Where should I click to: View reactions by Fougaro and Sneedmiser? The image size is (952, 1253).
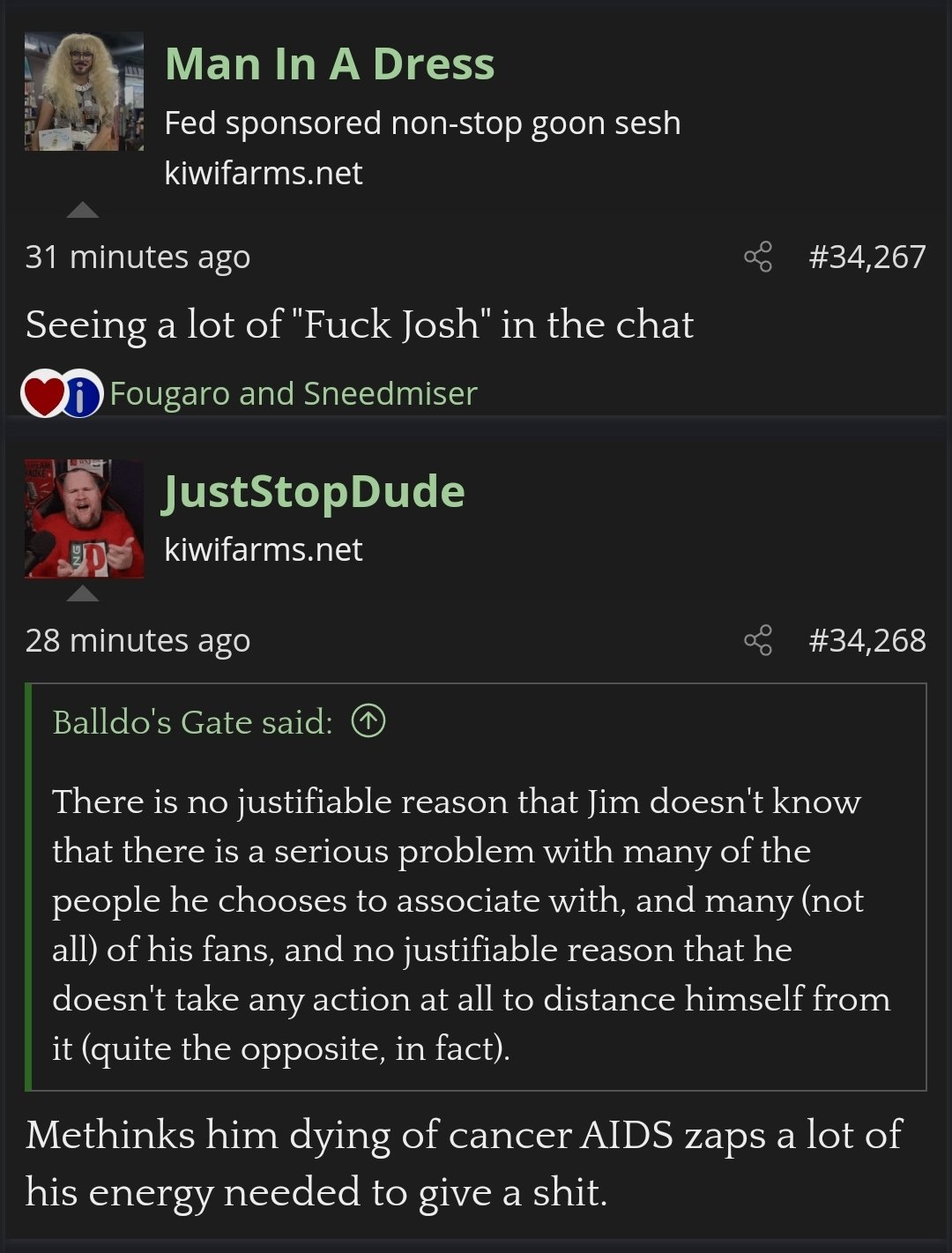293,393
